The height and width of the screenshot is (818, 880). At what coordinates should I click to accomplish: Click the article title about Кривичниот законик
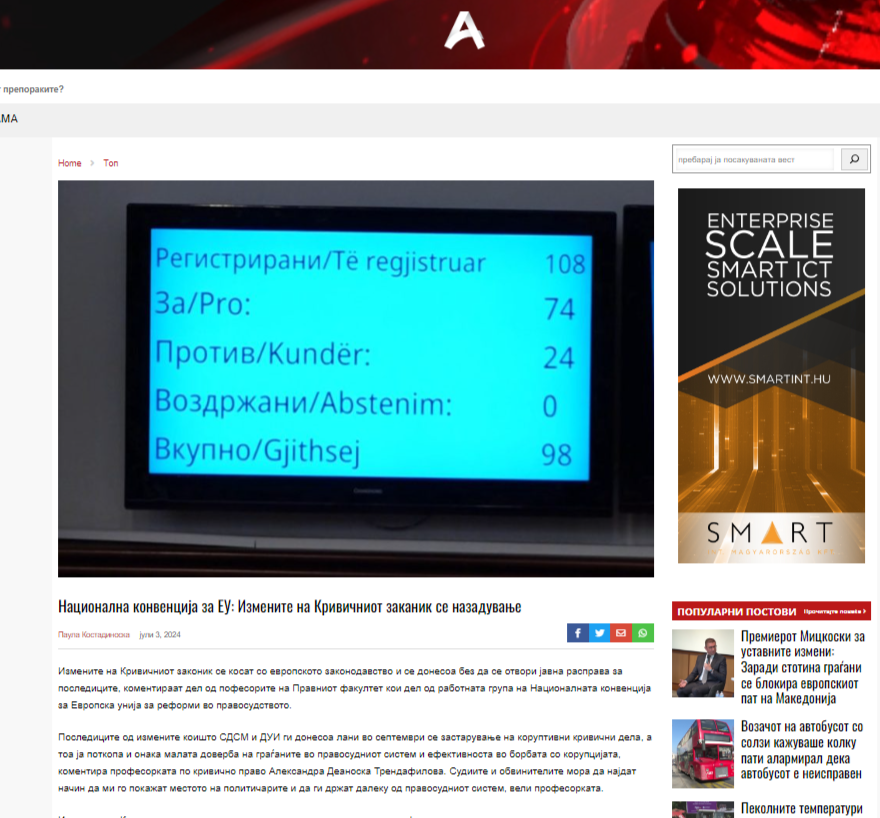290,607
